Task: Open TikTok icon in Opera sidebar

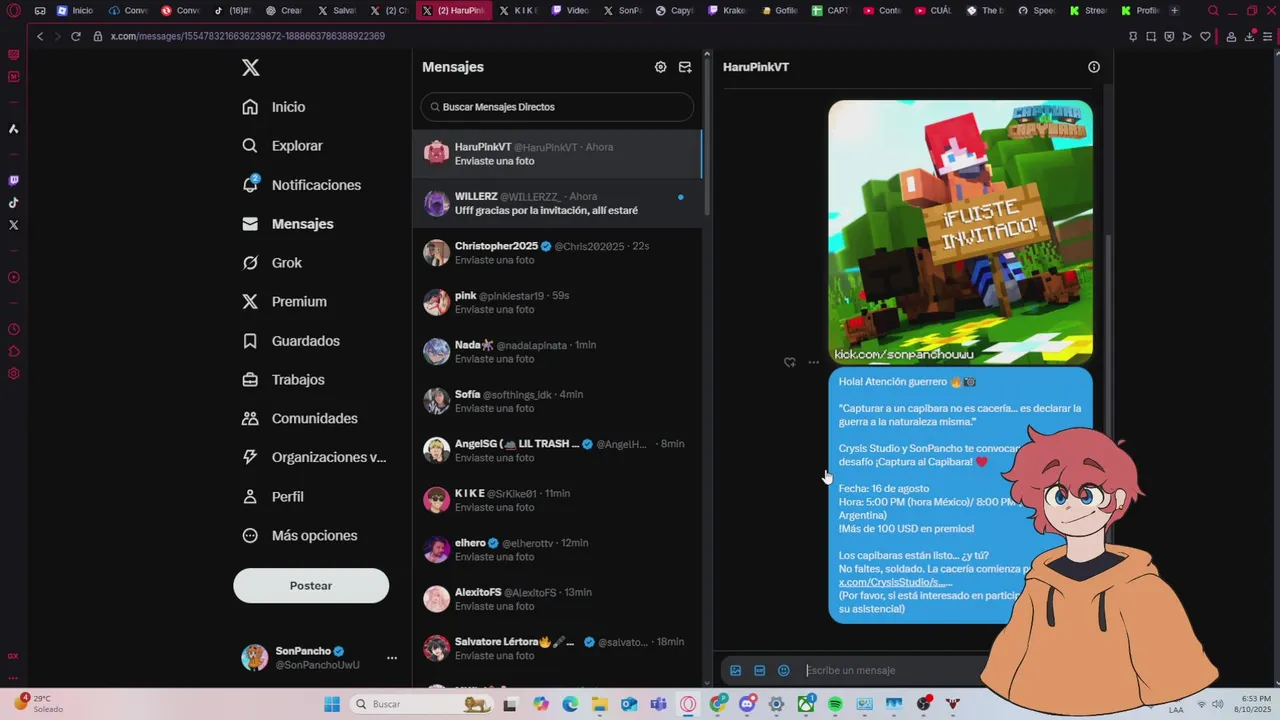Action: click(x=13, y=203)
